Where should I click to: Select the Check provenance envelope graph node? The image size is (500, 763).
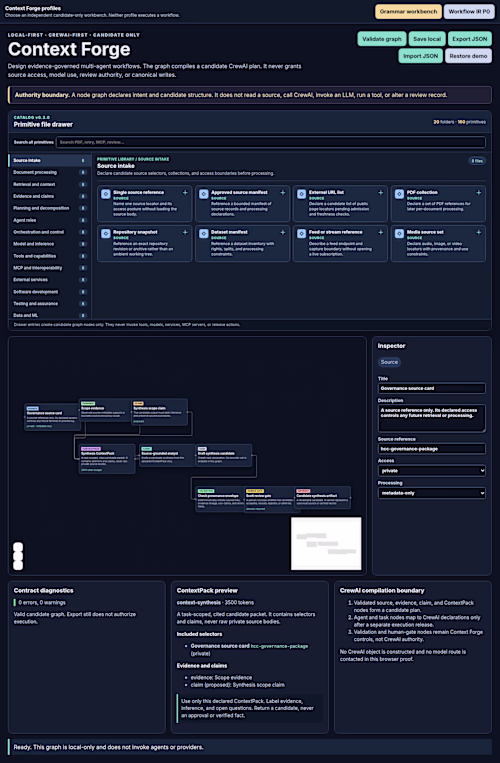220,499
